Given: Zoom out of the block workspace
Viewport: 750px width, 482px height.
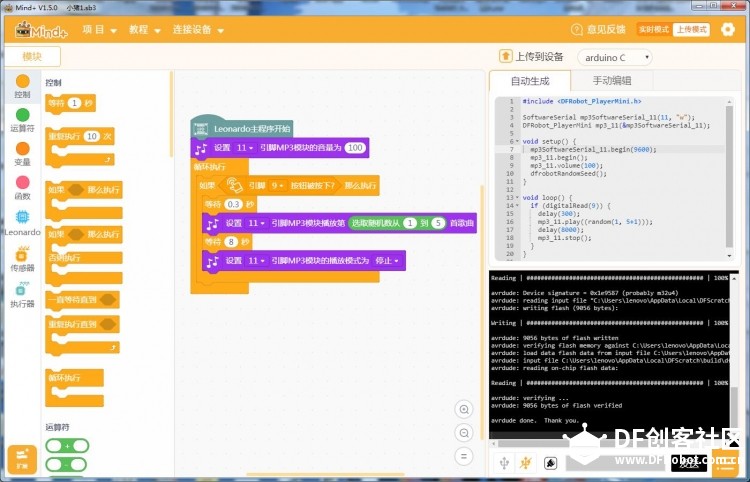Looking at the screenshot, I should pyautogui.click(x=463, y=433).
